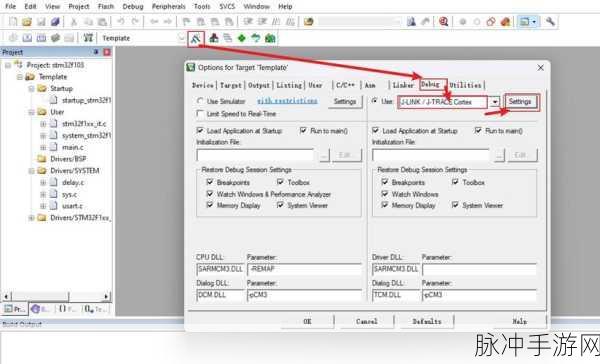
Task: Open the Flash menu
Action: pyautogui.click(x=106, y=7)
